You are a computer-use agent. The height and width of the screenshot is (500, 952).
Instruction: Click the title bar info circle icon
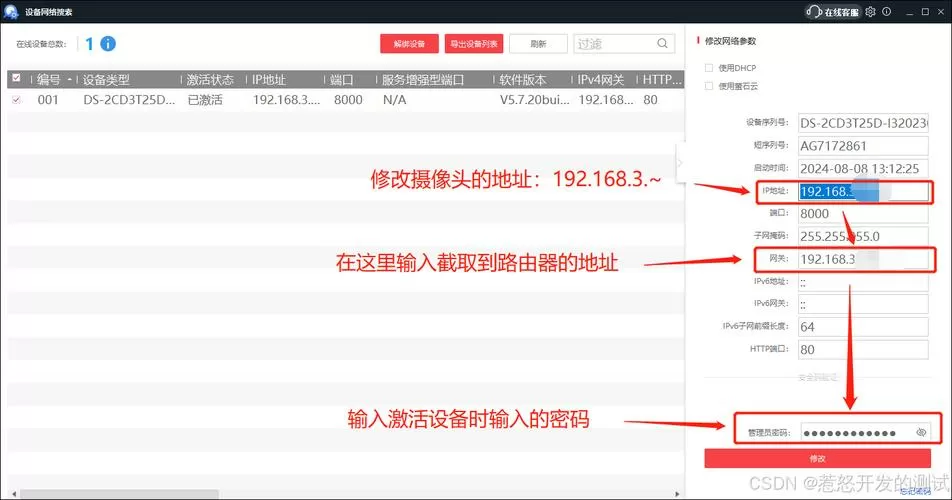[x=886, y=12]
